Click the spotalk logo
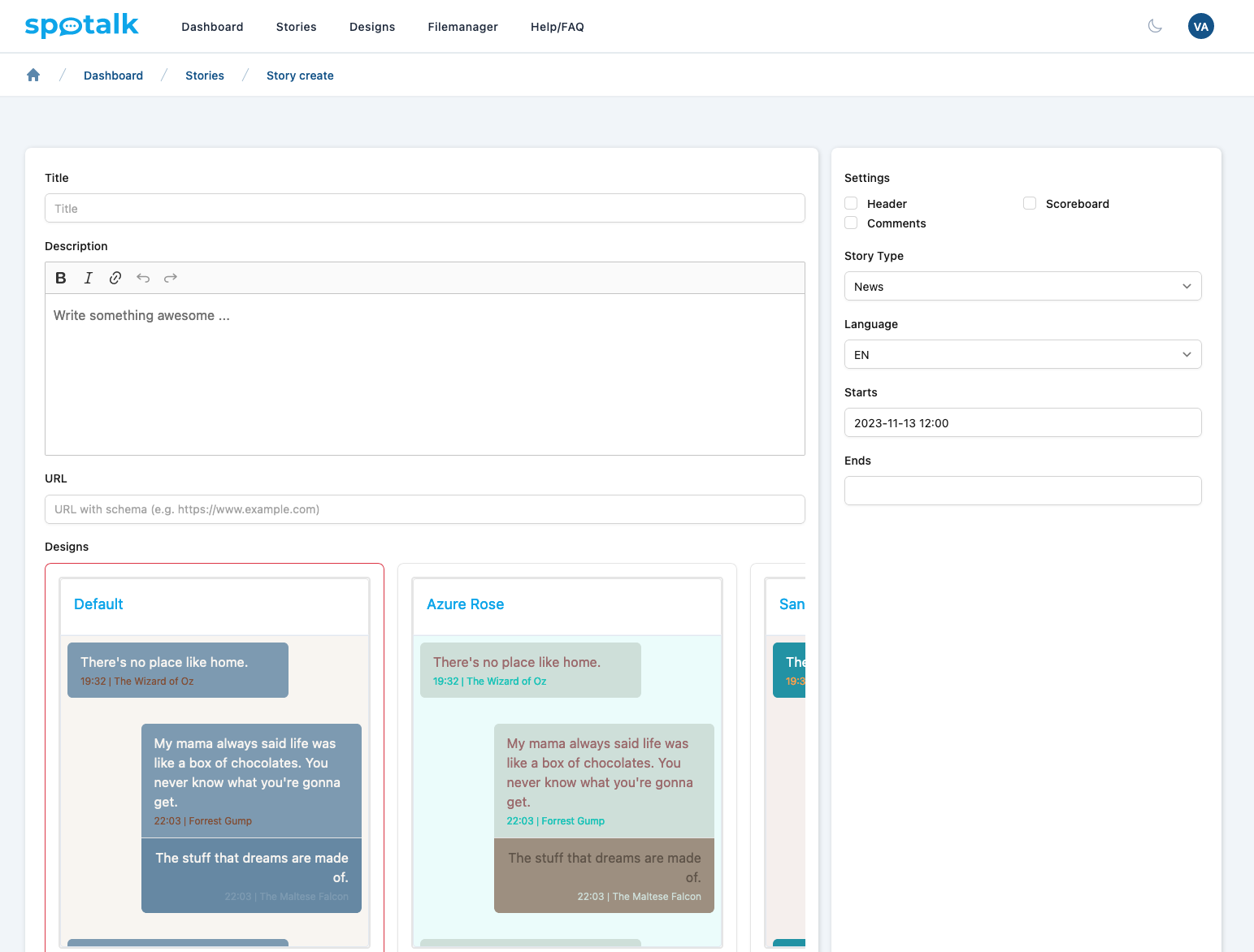This screenshot has width=1254, height=952. (82, 25)
